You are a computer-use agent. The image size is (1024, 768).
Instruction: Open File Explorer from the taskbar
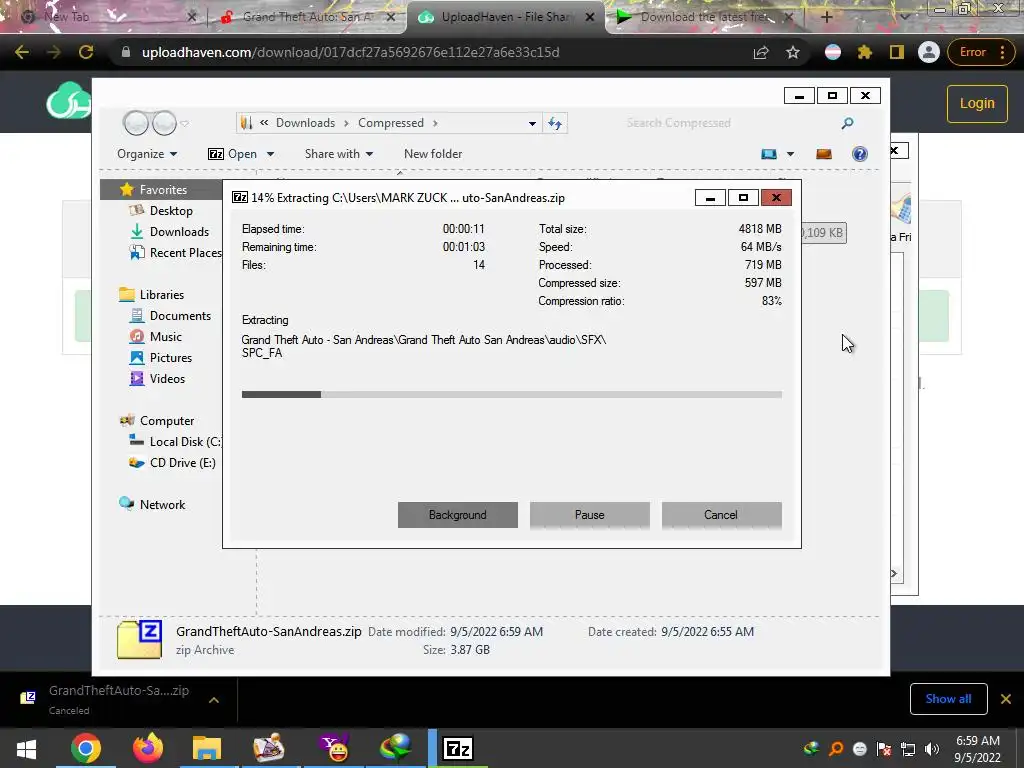click(x=207, y=749)
